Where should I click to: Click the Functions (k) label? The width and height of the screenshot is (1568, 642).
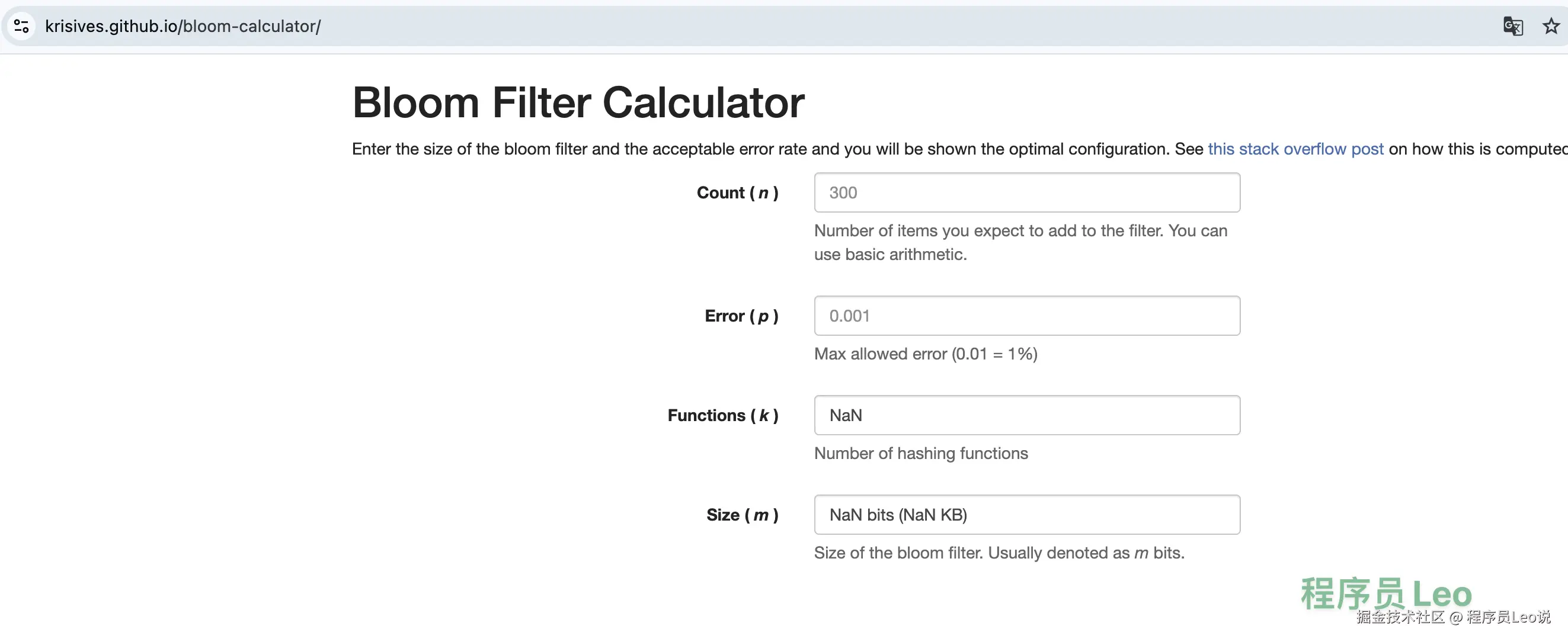click(x=722, y=416)
